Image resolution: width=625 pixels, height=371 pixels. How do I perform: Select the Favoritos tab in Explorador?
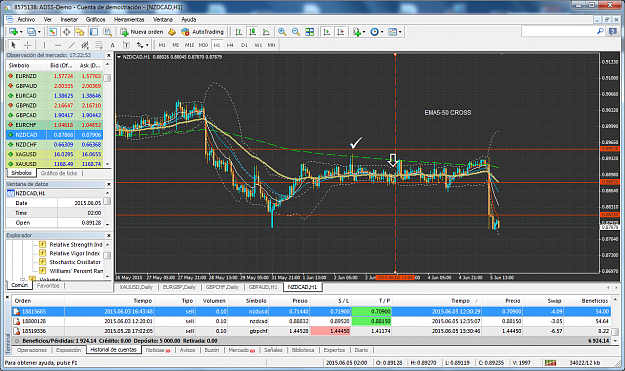click(x=48, y=286)
